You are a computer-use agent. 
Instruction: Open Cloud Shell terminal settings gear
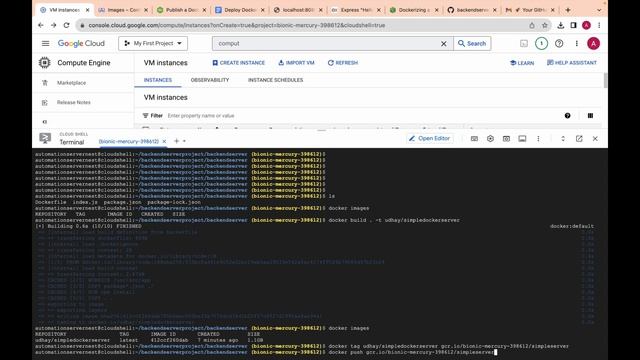click(x=490, y=139)
